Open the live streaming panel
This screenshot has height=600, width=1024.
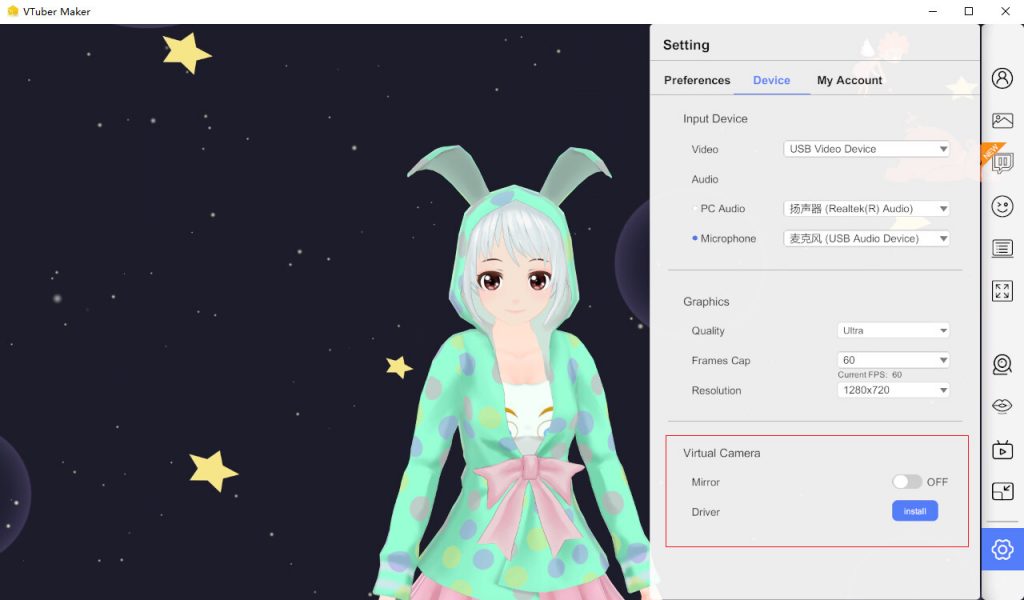(x=1002, y=449)
